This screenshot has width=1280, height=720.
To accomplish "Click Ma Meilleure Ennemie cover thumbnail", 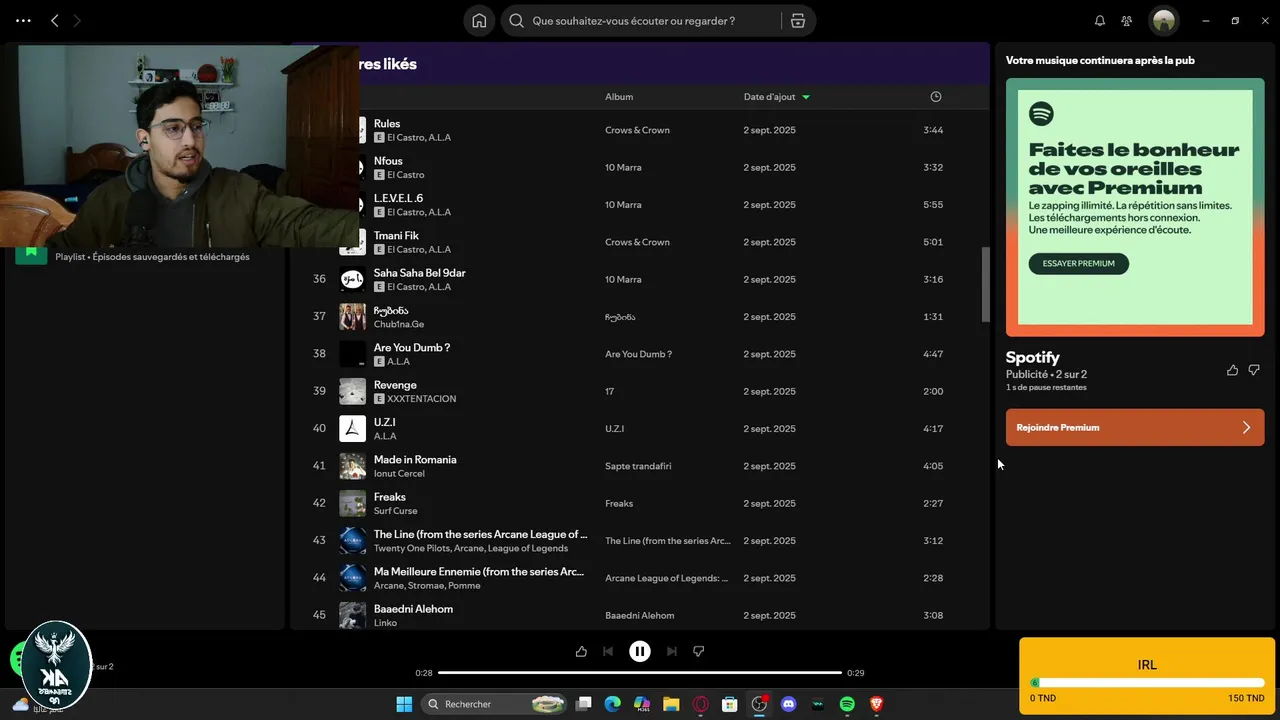I will (352, 578).
